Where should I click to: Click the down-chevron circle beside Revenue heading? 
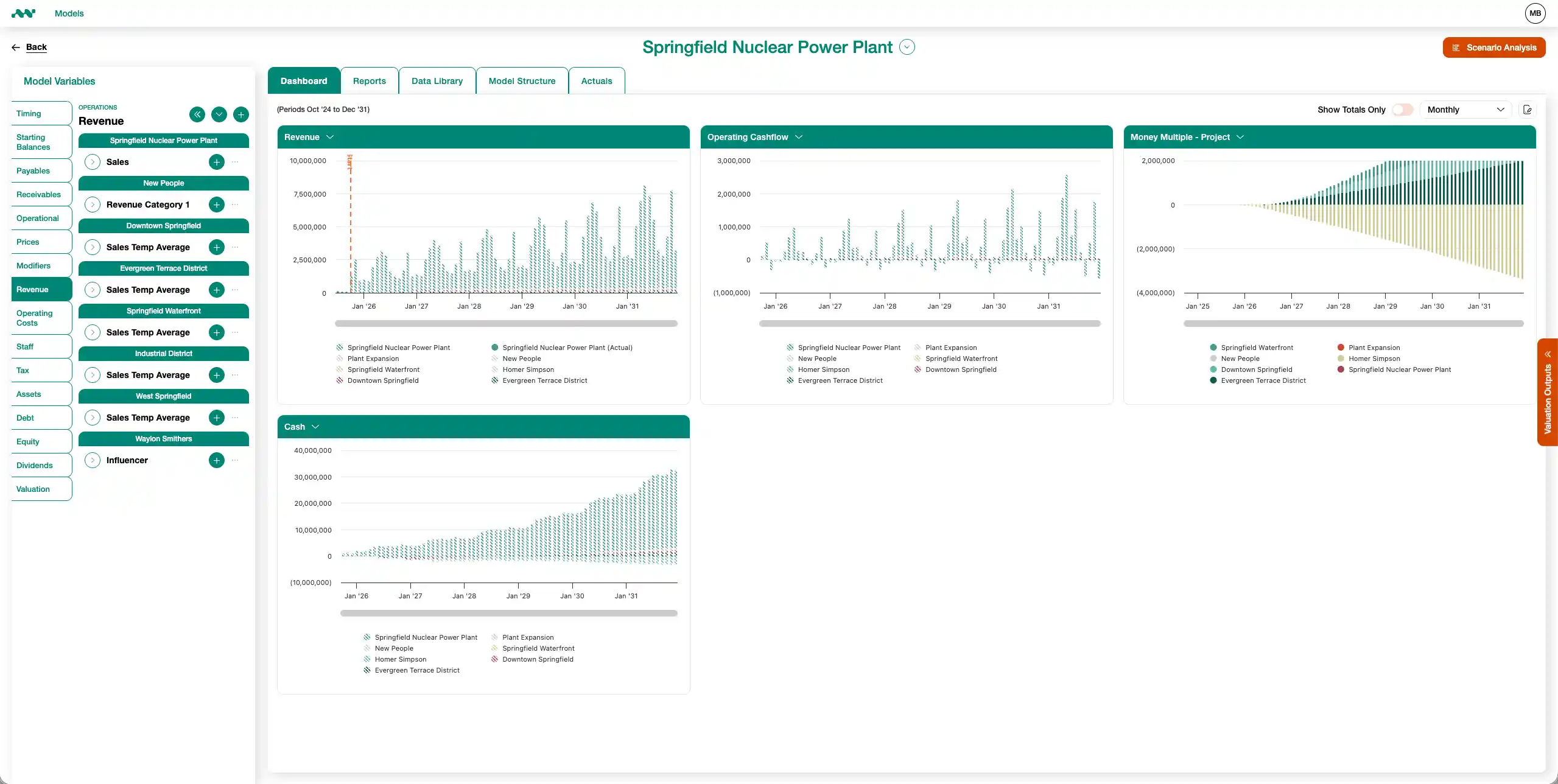pyautogui.click(x=219, y=114)
